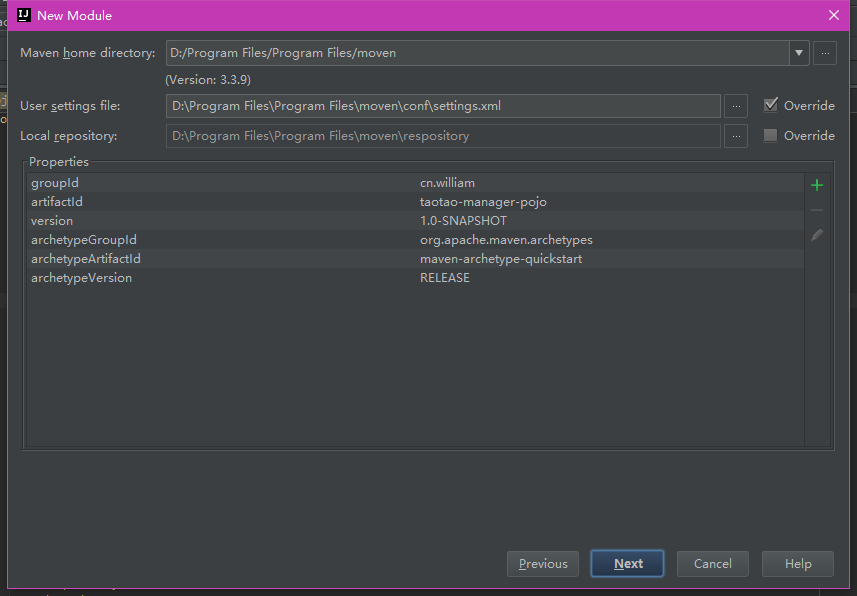Close the New Module dialog
The height and width of the screenshot is (596, 857).
tap(833, 15)
